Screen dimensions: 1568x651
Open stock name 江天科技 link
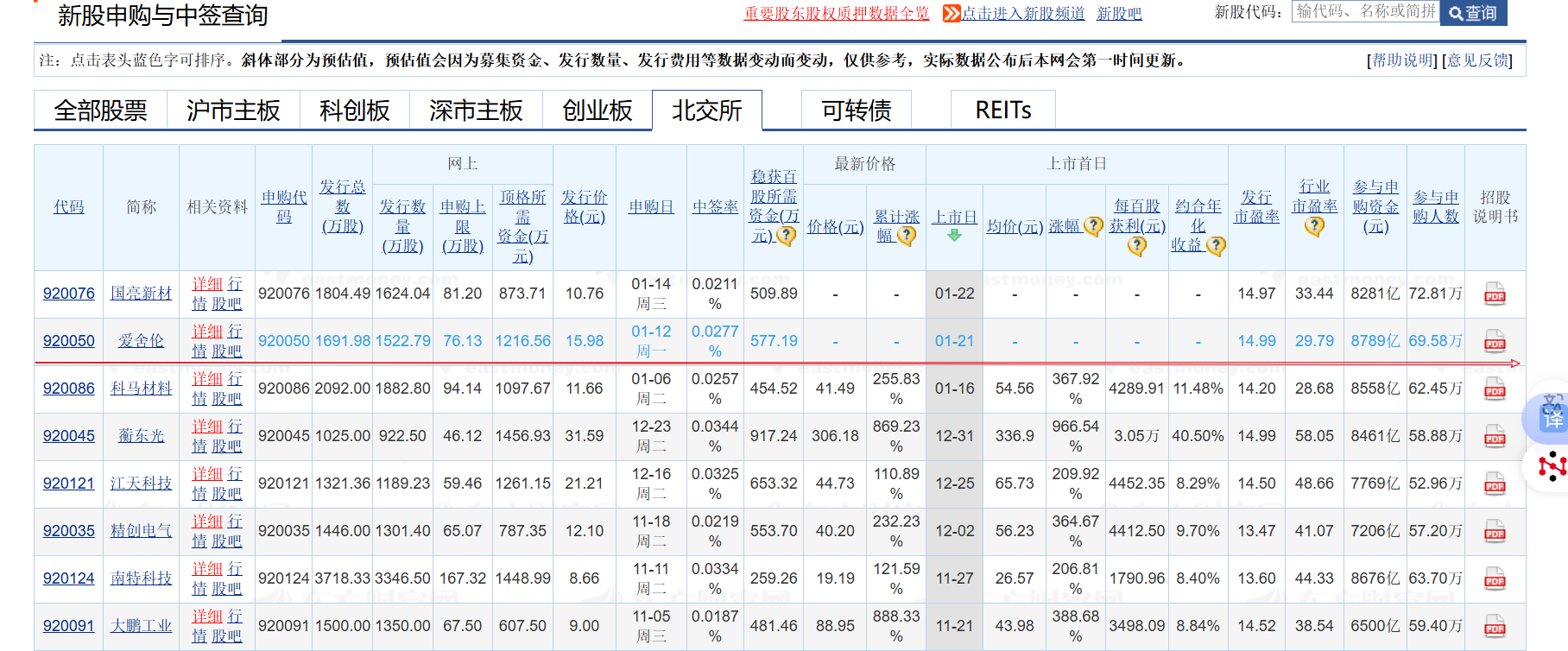(141, 484)
